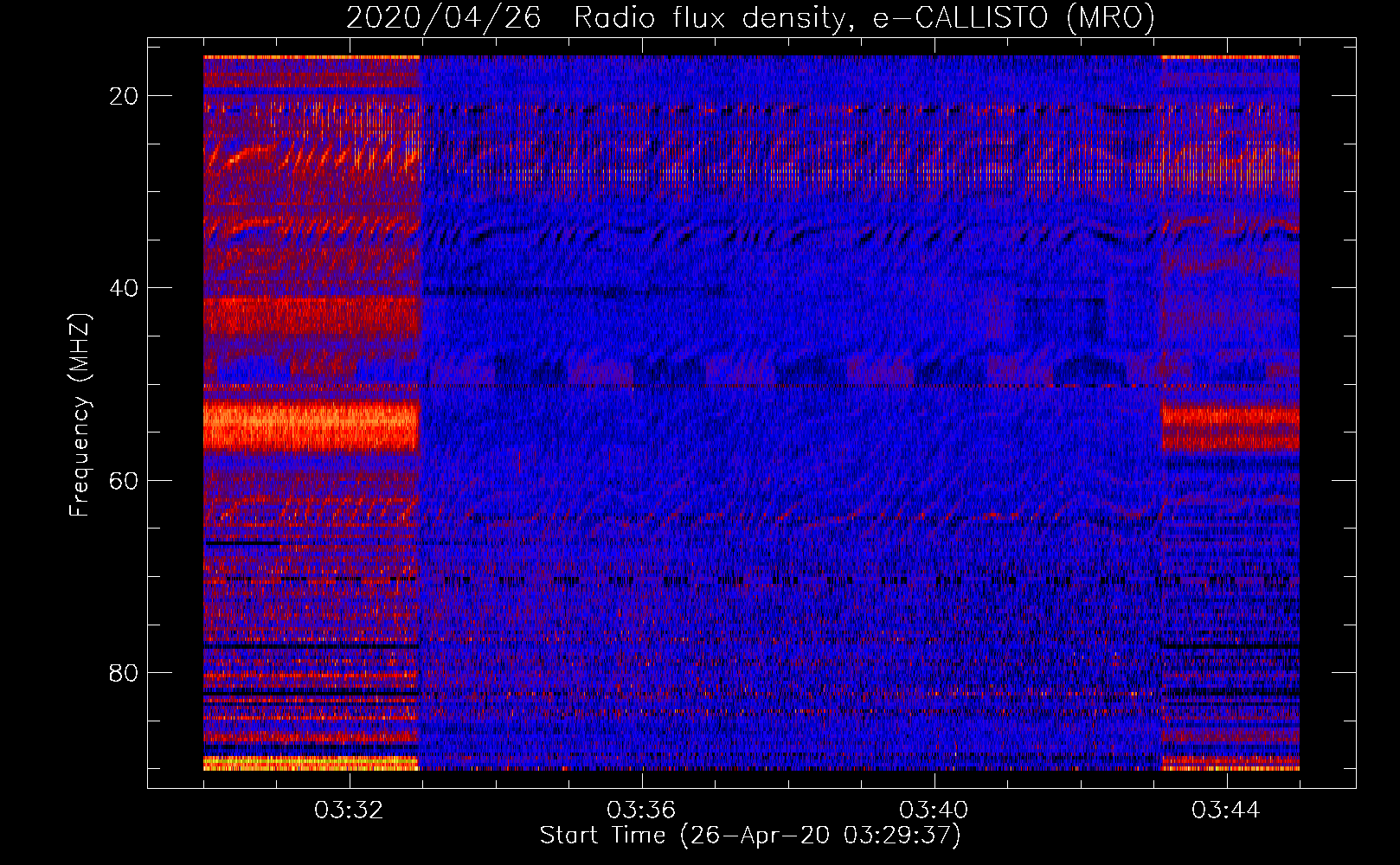Image resolution: width=1400 pixels, height=865 pixels.
Task: Click the plot title '2020/04/26 Radio flux density'
Action: [750, 17]
